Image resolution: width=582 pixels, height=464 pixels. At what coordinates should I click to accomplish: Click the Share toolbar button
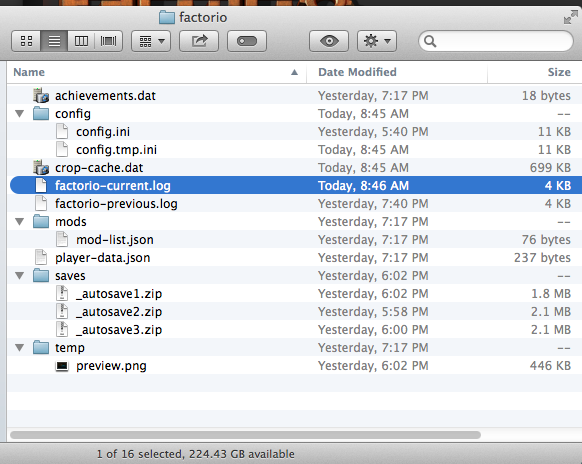coord(199,41)
